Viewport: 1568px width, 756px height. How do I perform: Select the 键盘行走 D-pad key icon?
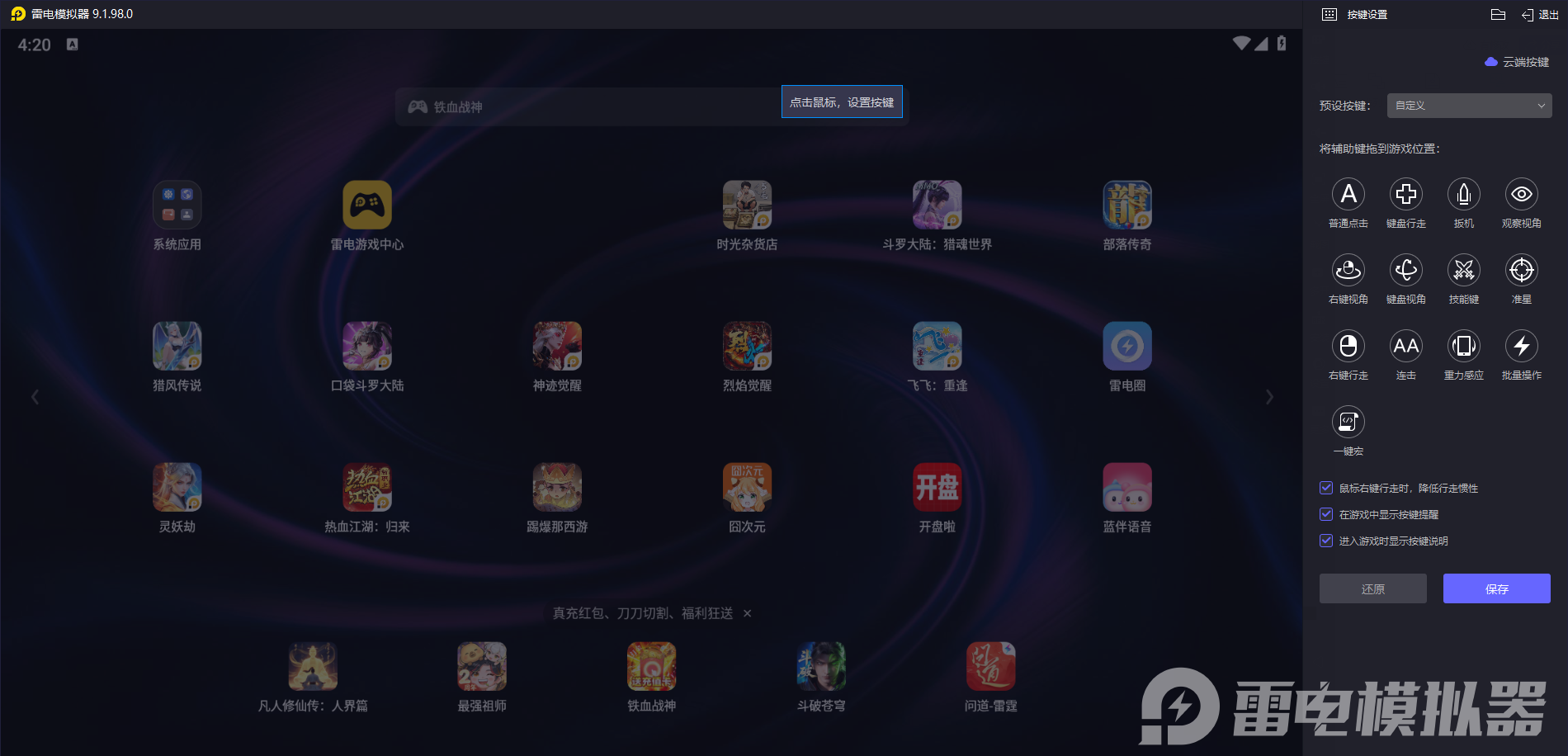tap(1406, 194)
